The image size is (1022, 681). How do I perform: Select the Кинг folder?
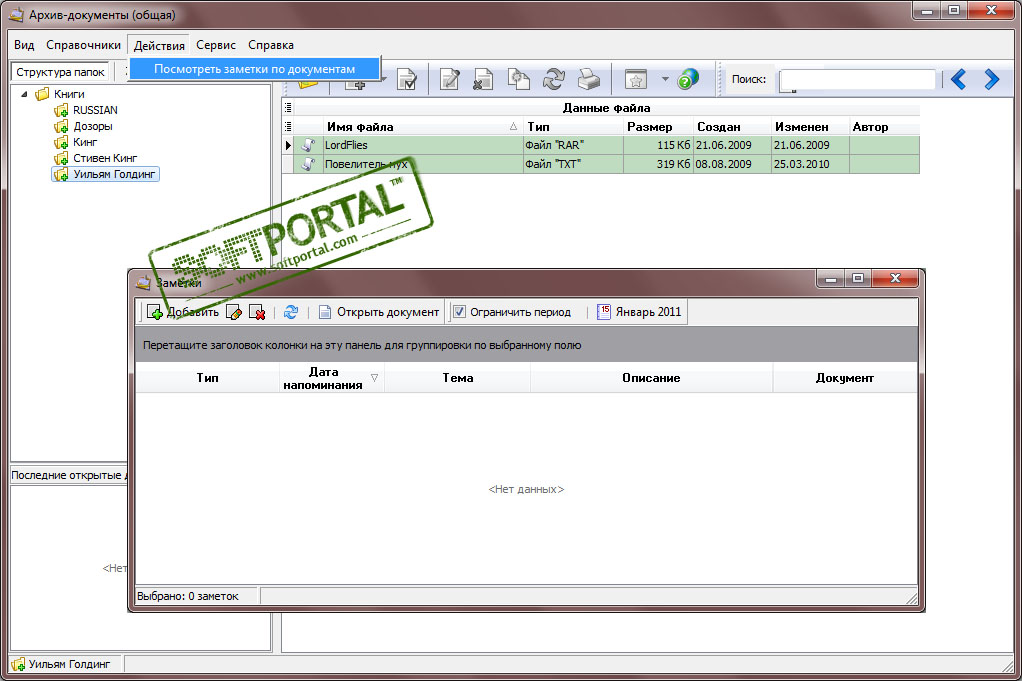(x=85, y=142)
